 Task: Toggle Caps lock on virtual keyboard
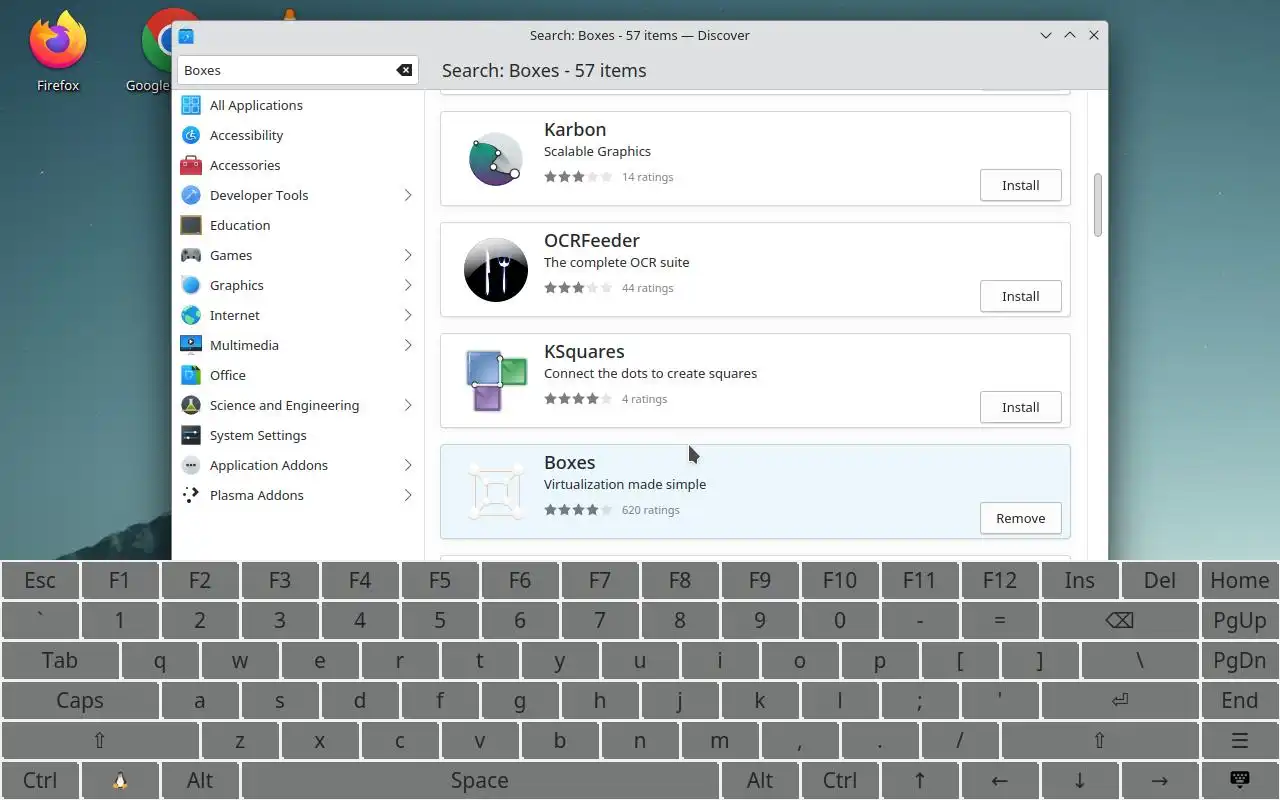point(80,700)
